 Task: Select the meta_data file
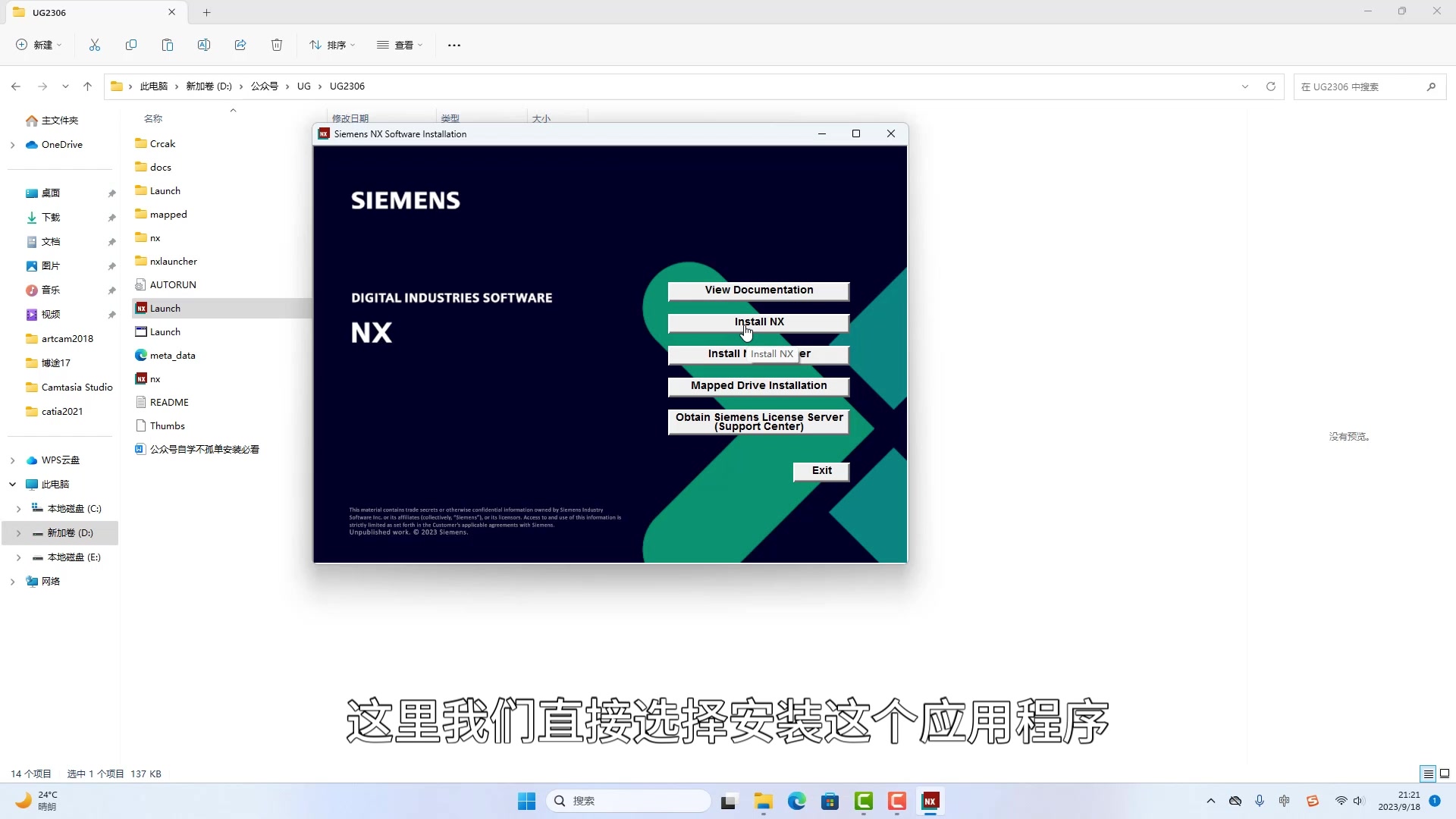(173, 356)
